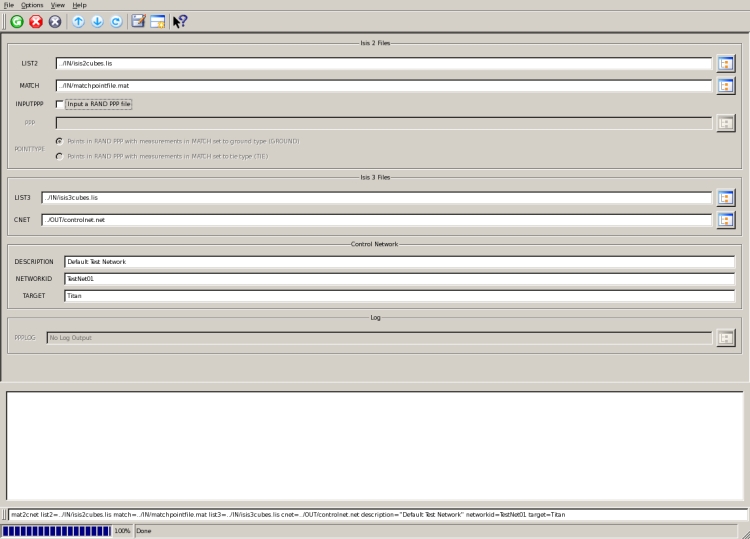Click the up-arrow previous history icon
The width and height of the screenshot is (750, 539).
click(x=79, y=21)
